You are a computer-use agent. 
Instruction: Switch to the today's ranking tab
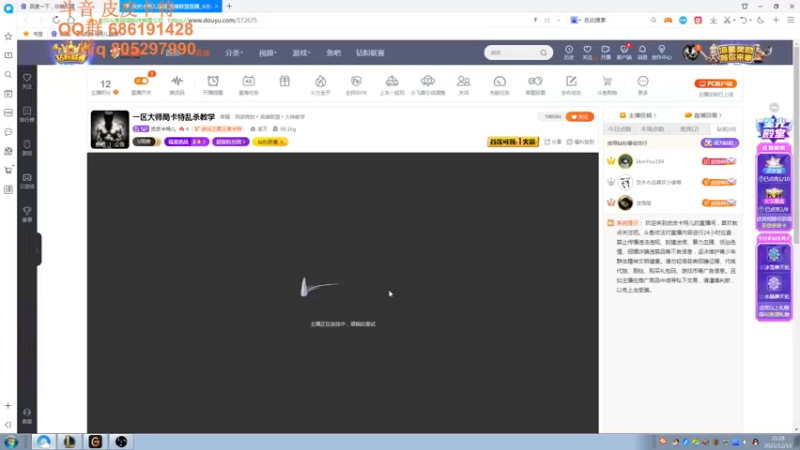(x=619, y=129)
